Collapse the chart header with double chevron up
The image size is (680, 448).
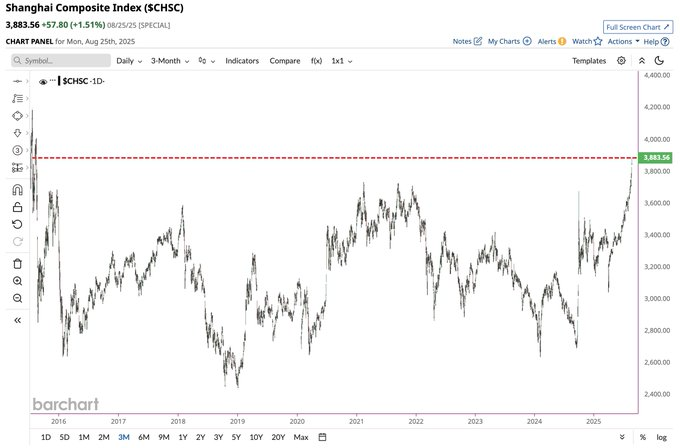click(642, 61)
